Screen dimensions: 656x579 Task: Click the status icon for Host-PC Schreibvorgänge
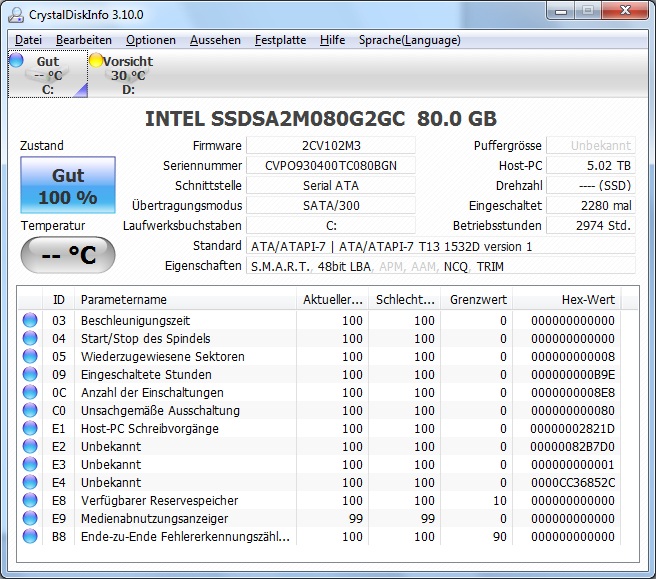30,428
